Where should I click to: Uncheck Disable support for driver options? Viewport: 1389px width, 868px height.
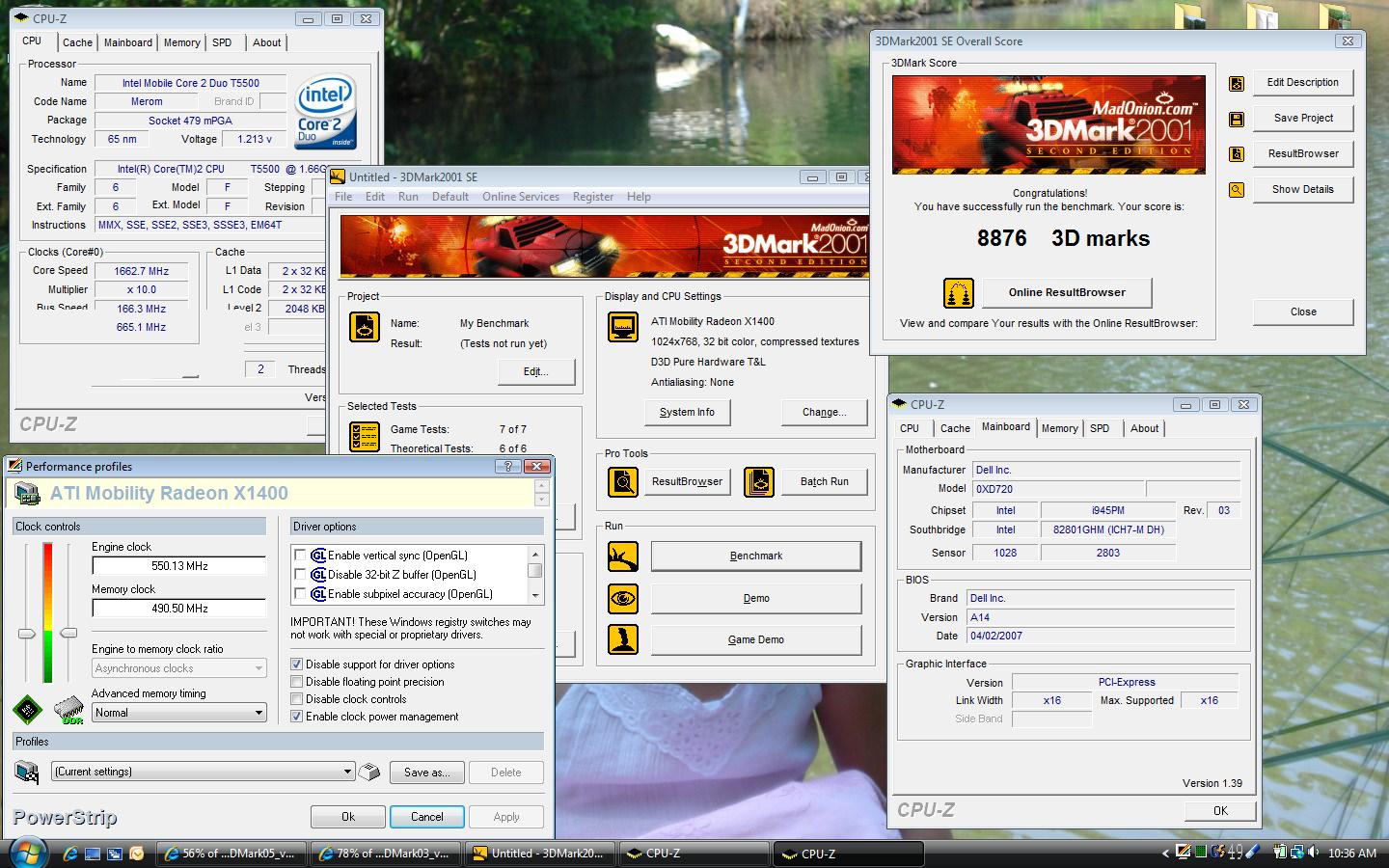(x=297, y=665)
